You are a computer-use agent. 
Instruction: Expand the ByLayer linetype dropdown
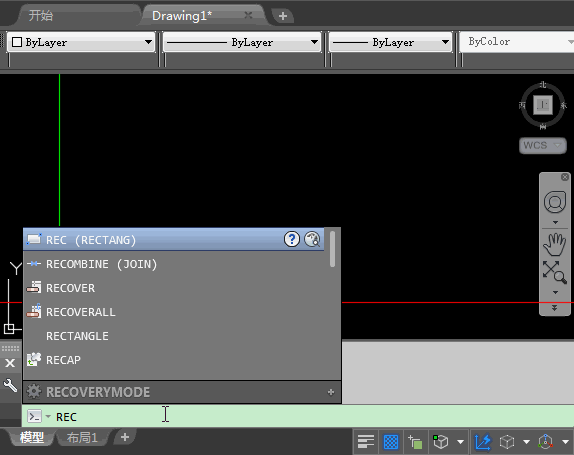click(x=242, y=42)
